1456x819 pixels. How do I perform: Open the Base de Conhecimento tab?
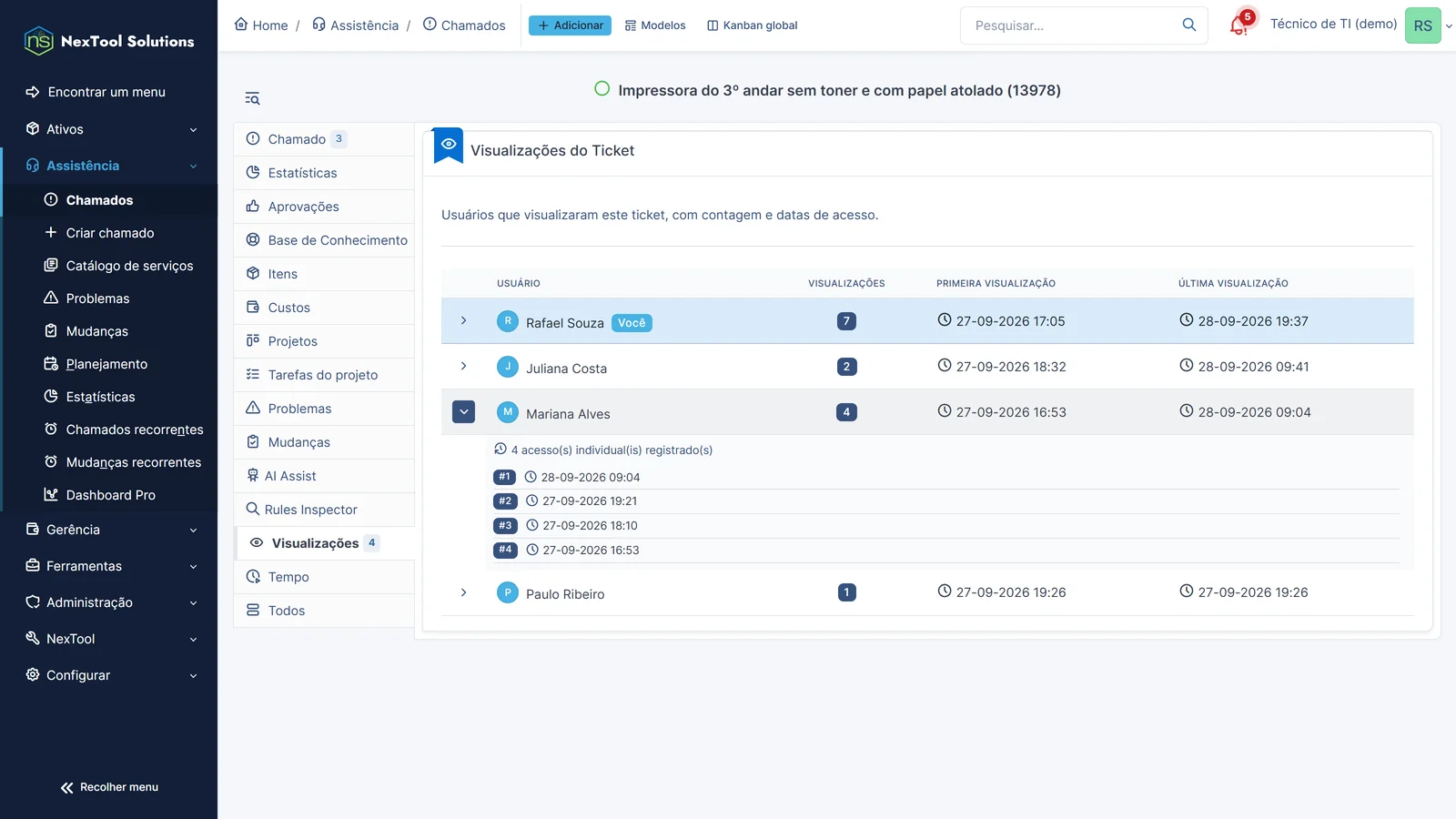pyautogui.click(x=324, y=240)
